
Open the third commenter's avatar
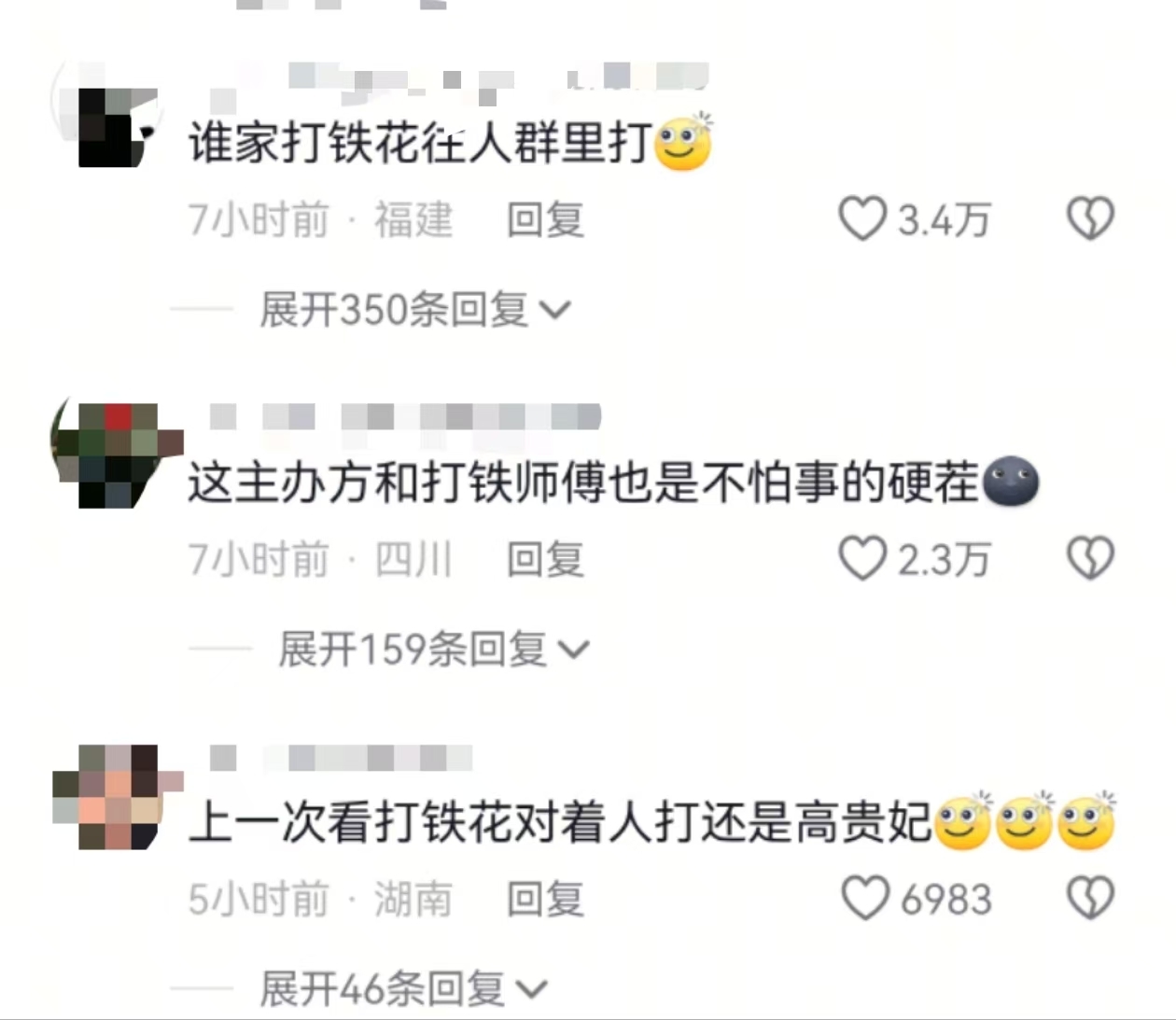point(116,795)
